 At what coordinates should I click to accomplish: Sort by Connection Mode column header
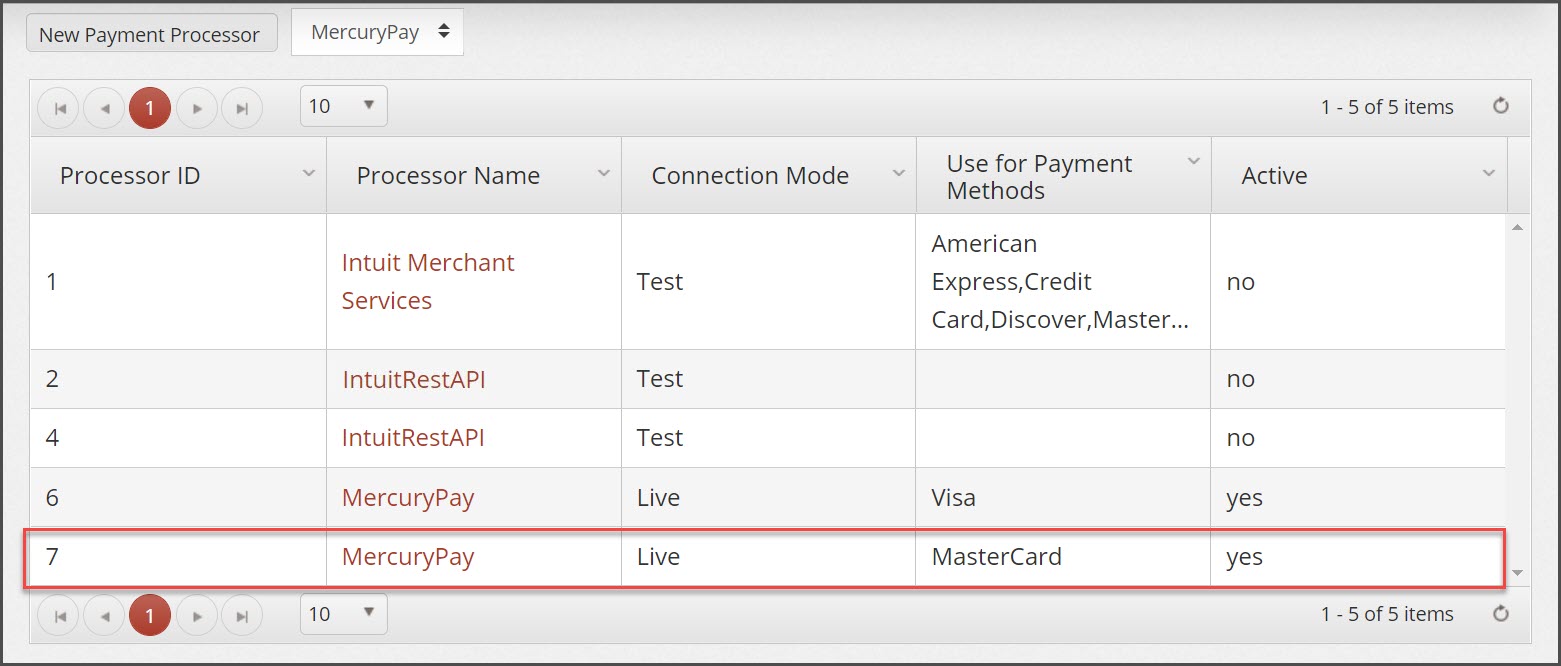click(750, 176)
